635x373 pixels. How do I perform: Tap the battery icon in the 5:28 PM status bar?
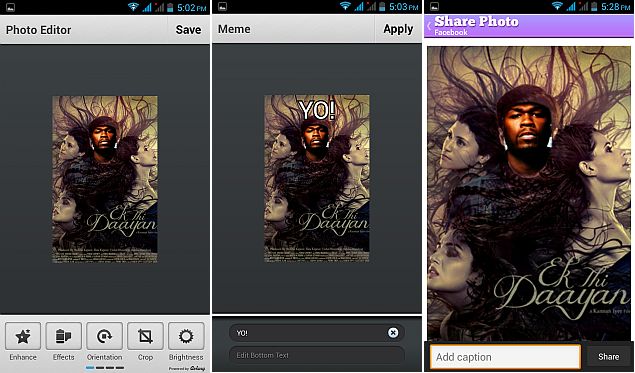[594, 6]
